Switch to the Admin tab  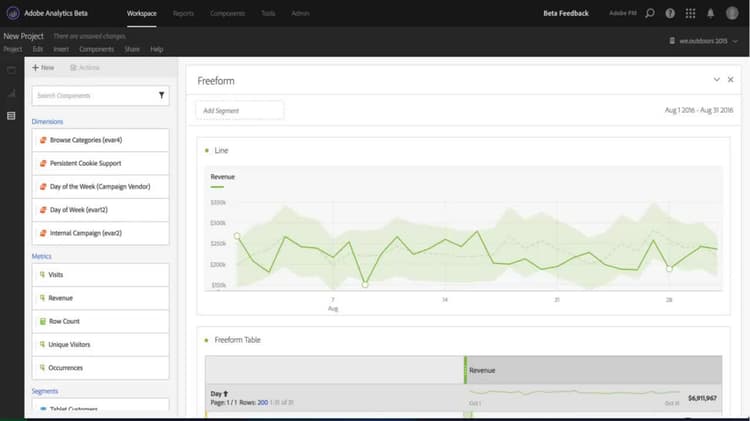(x=300, y=13)
